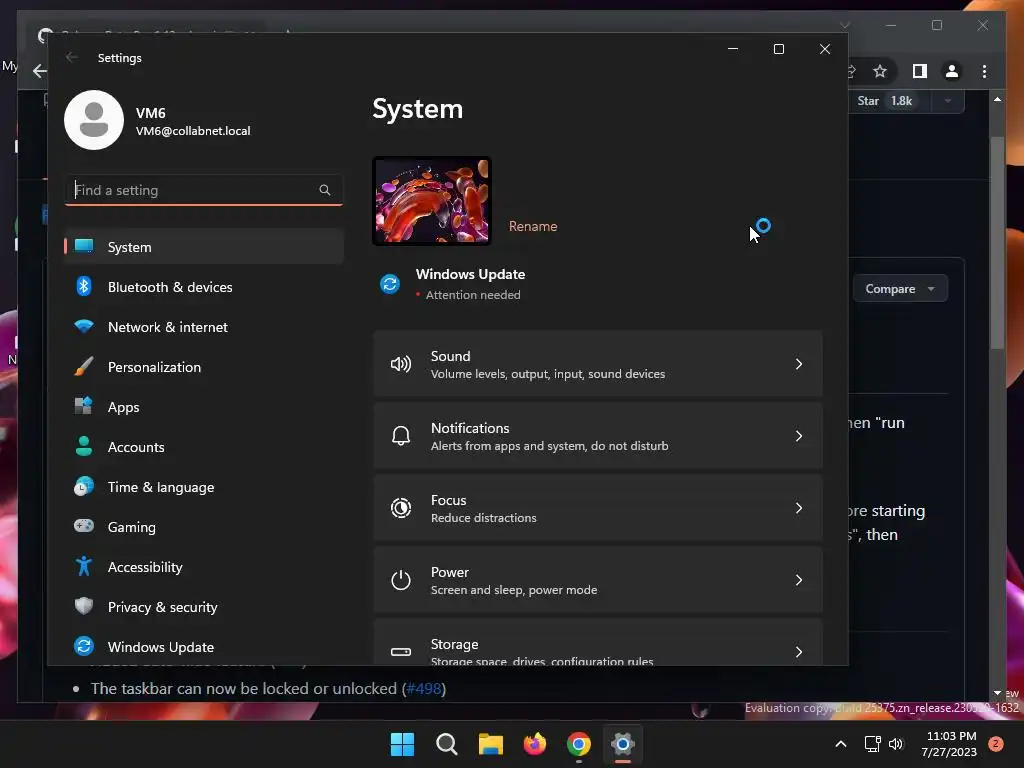
Task: Open Bluetooth & devices settings
Action: (x=204, y=287)
